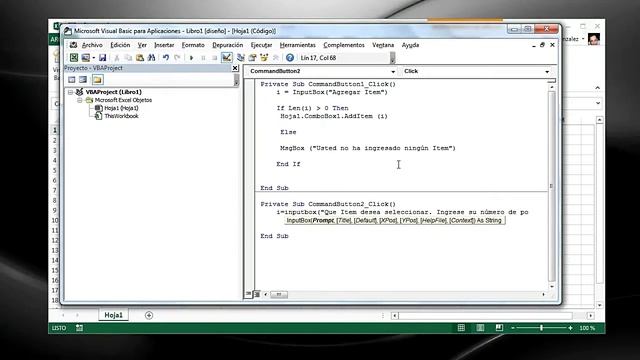
Task: Zoom in with the plus button in Excel
Action: pyautogui.click(x=570, y=328)
